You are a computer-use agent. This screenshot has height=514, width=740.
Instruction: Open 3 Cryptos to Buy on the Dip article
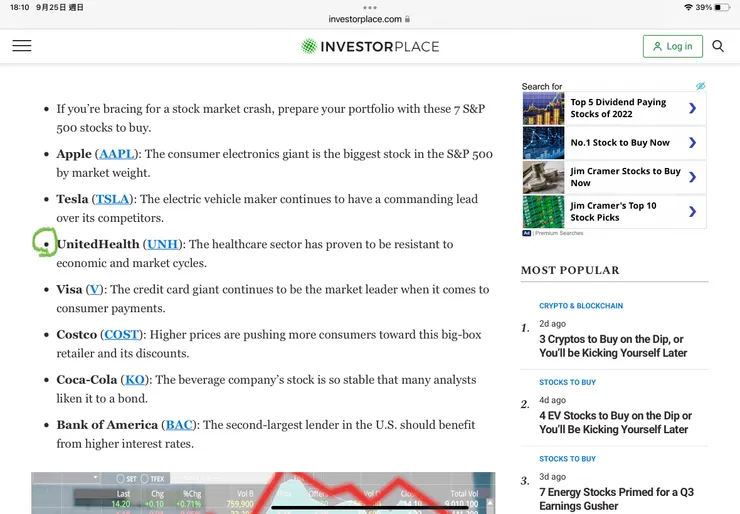click(613, 346)
